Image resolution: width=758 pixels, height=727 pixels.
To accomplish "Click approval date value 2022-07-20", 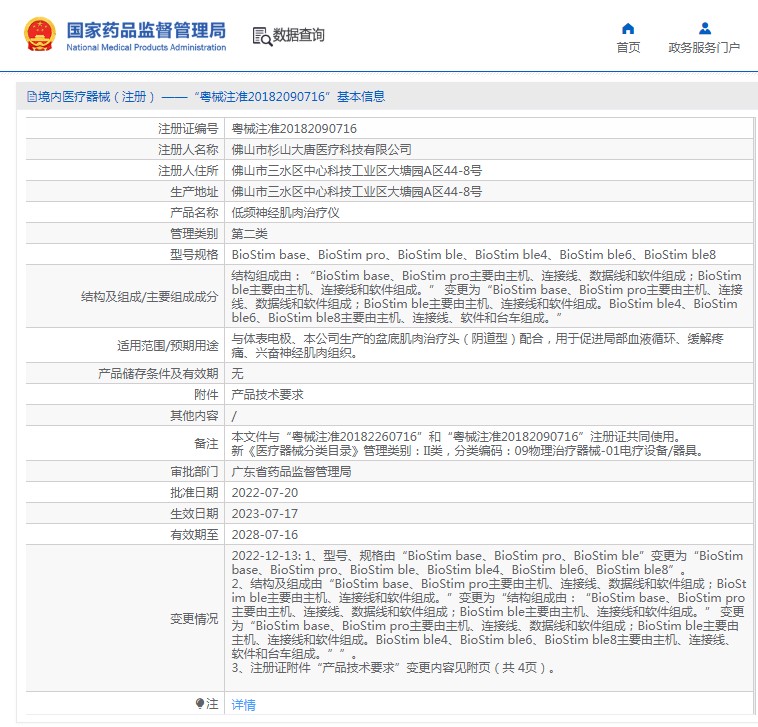I will [x=265, y=493].
